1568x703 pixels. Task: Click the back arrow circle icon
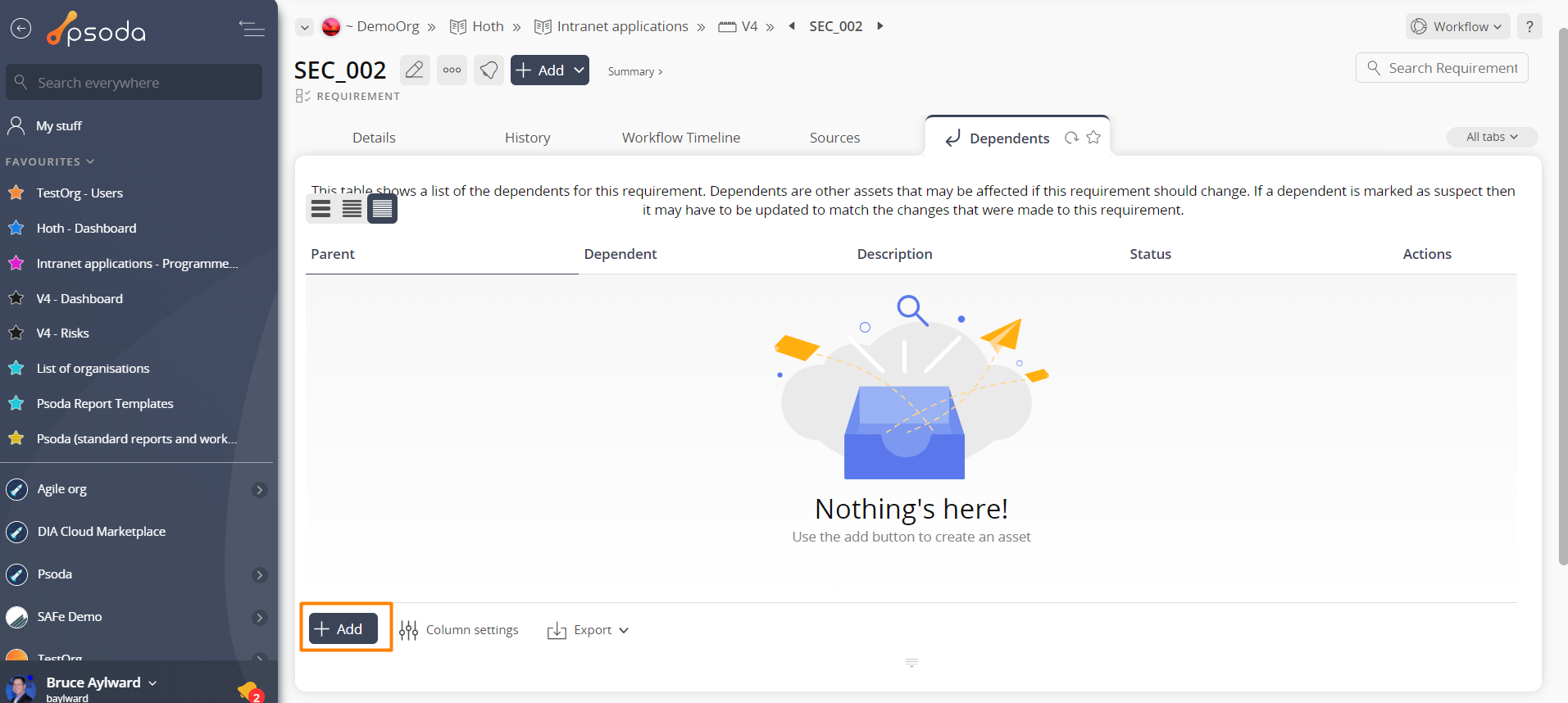(20, 29)
